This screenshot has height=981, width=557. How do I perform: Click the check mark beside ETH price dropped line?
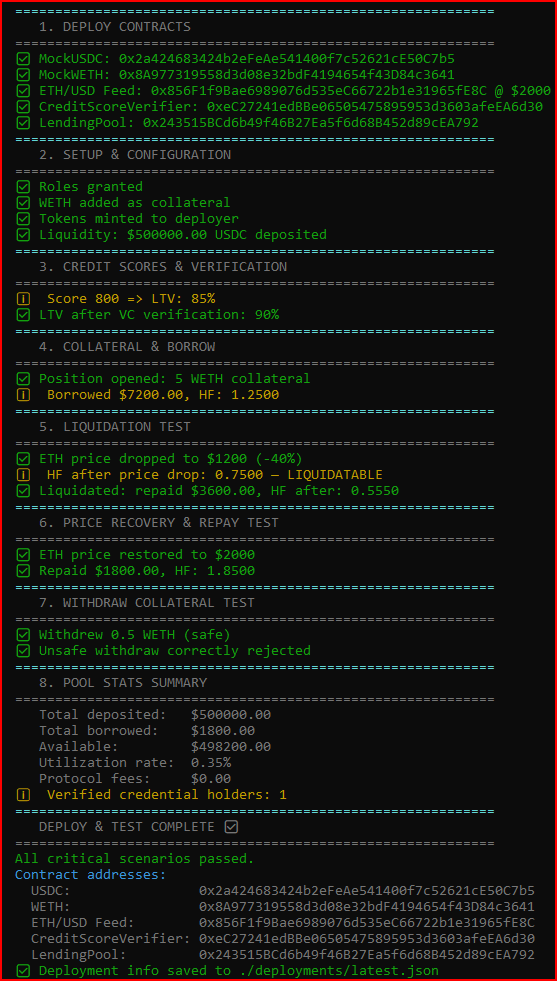(23, 459)
